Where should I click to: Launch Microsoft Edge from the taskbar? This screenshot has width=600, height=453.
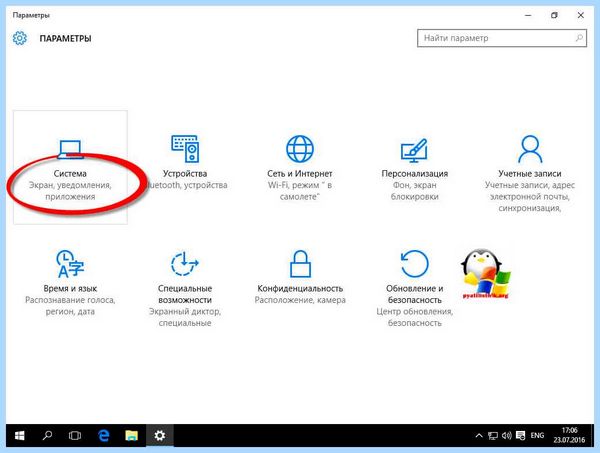(x=103, y=435)
